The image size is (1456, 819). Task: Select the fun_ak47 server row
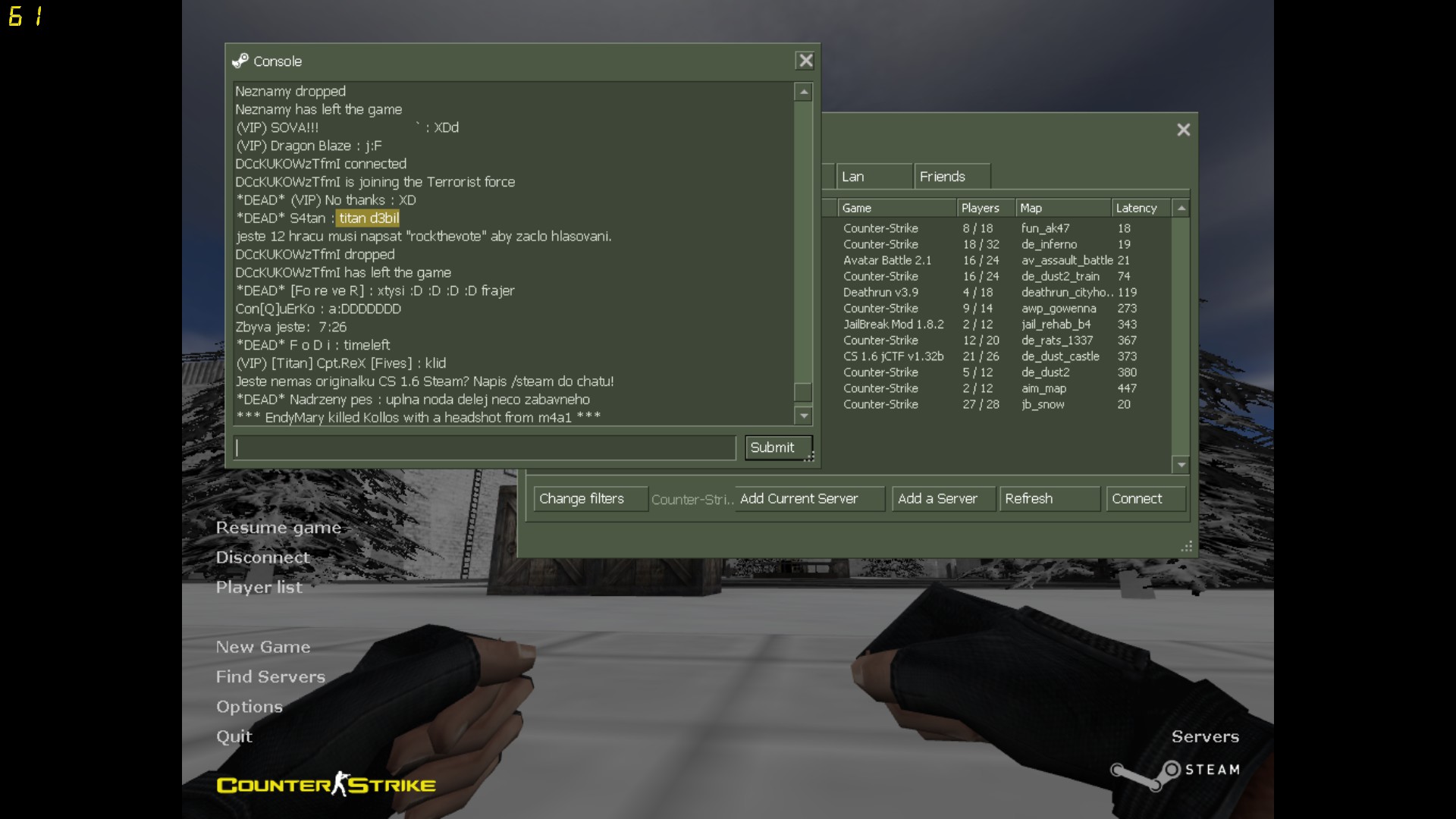pyautogui.click(x=996, y=228)
